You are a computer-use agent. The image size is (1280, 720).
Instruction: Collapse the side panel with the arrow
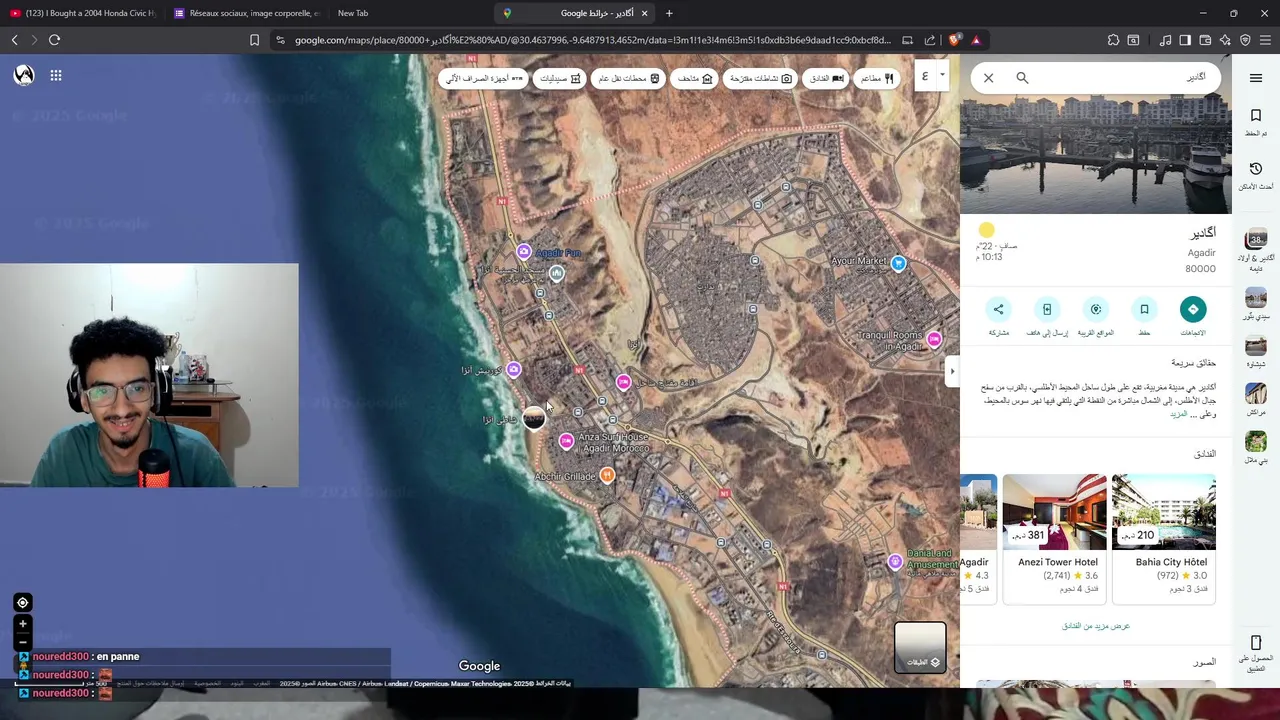[952, 371]
